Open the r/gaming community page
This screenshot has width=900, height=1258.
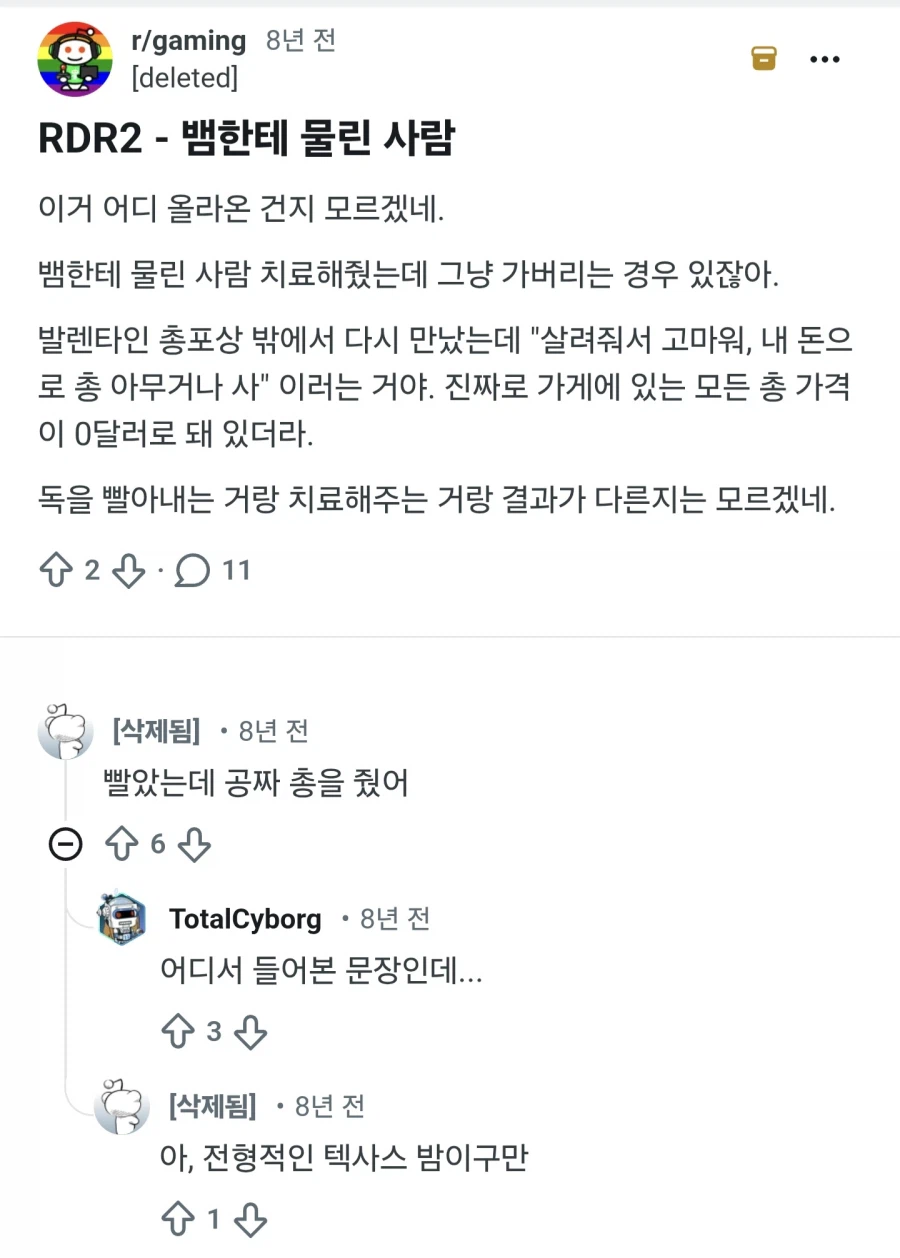[190, 40]
